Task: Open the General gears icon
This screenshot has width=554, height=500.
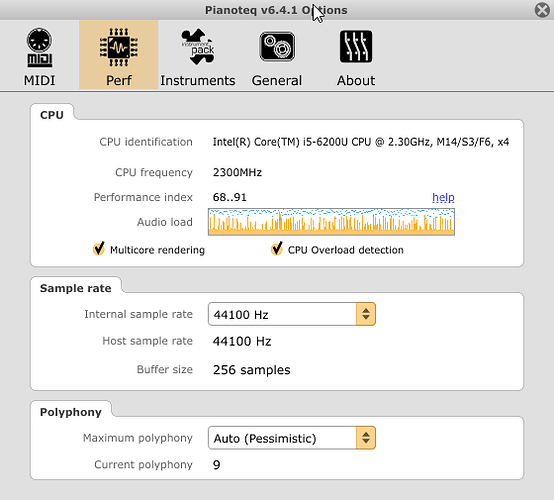Action: click(x=277, y=47)
